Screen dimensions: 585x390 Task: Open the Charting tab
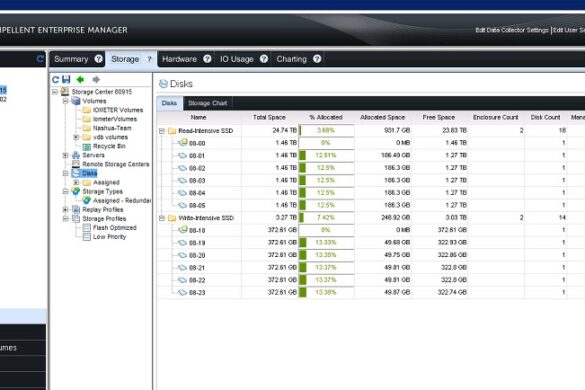click(291, 59)
